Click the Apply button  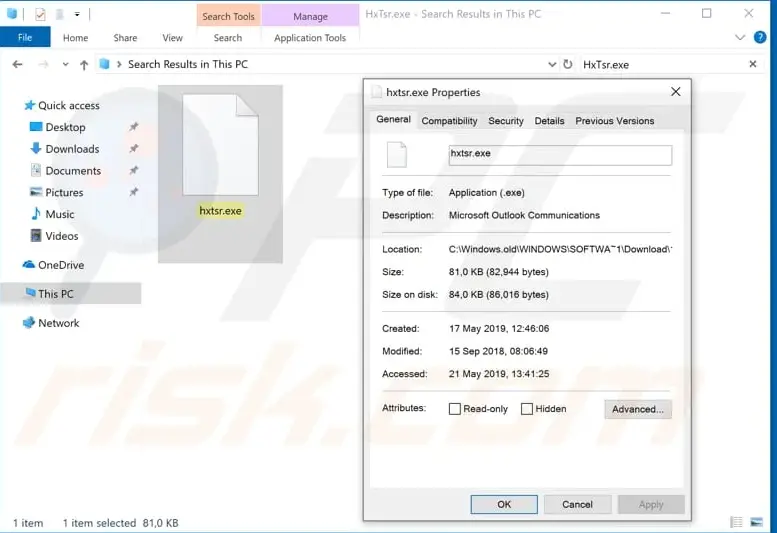pos(651,504)
